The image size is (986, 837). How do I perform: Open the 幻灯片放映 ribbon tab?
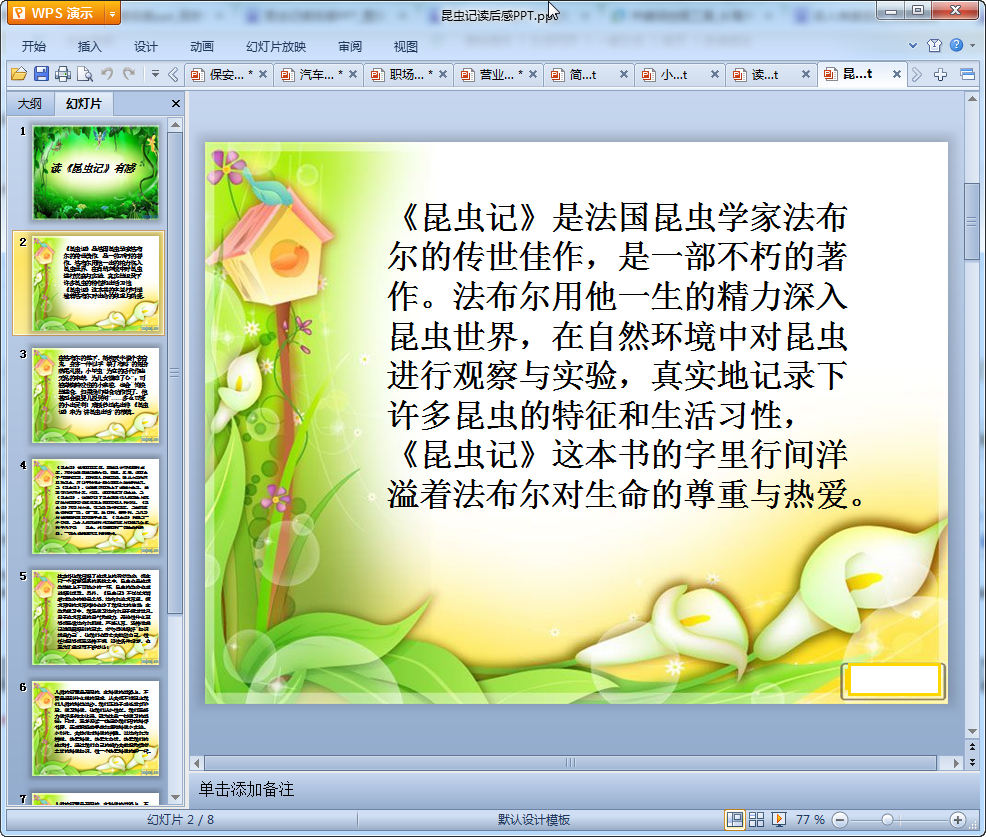(276, 47)
